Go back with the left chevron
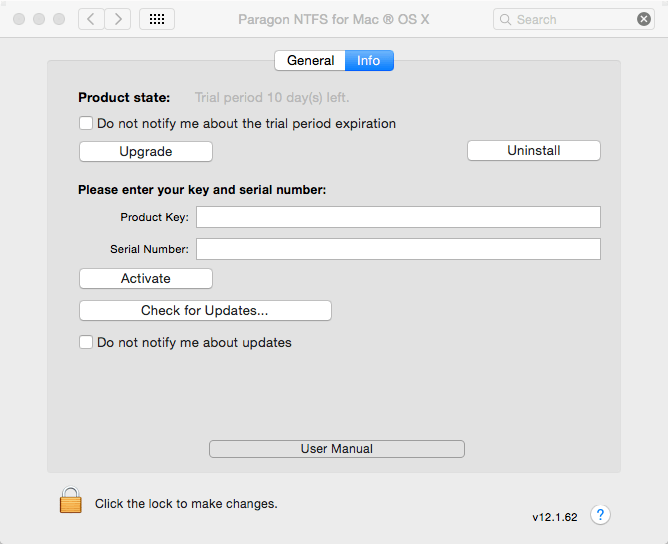The image size is (668, 544). pos(91,19)
